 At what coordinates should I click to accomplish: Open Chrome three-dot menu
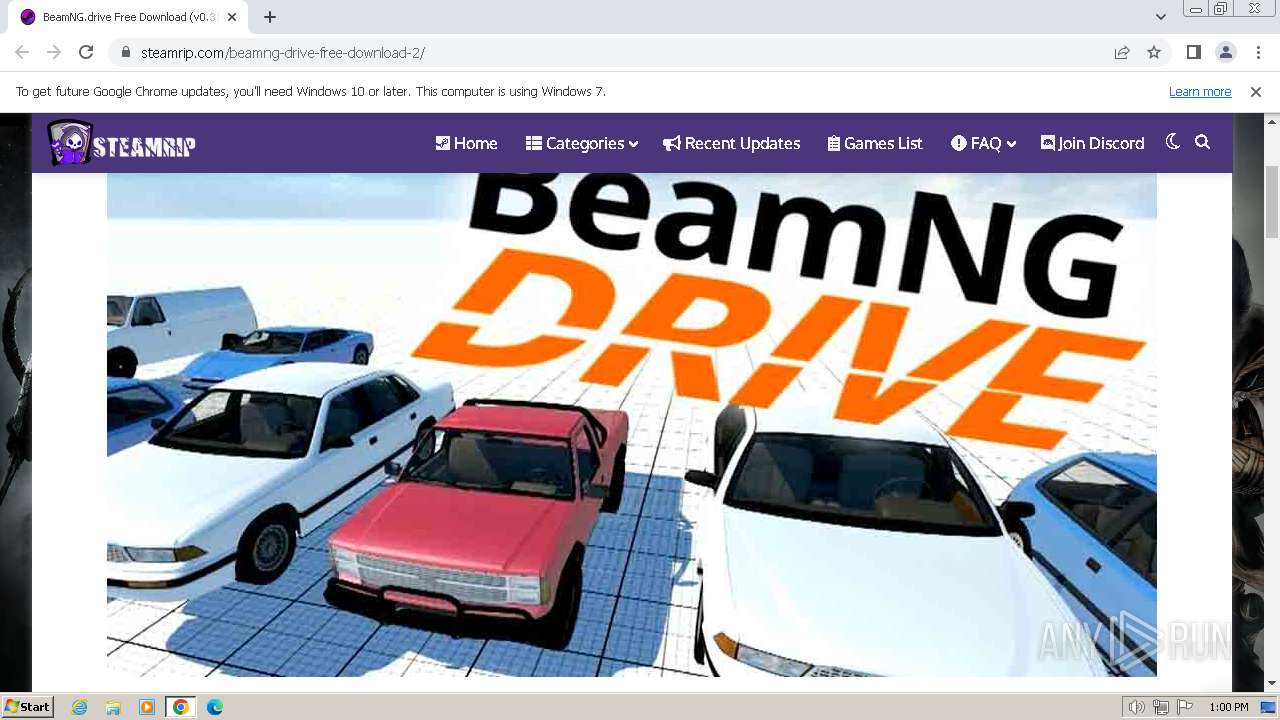point(1258,52)
